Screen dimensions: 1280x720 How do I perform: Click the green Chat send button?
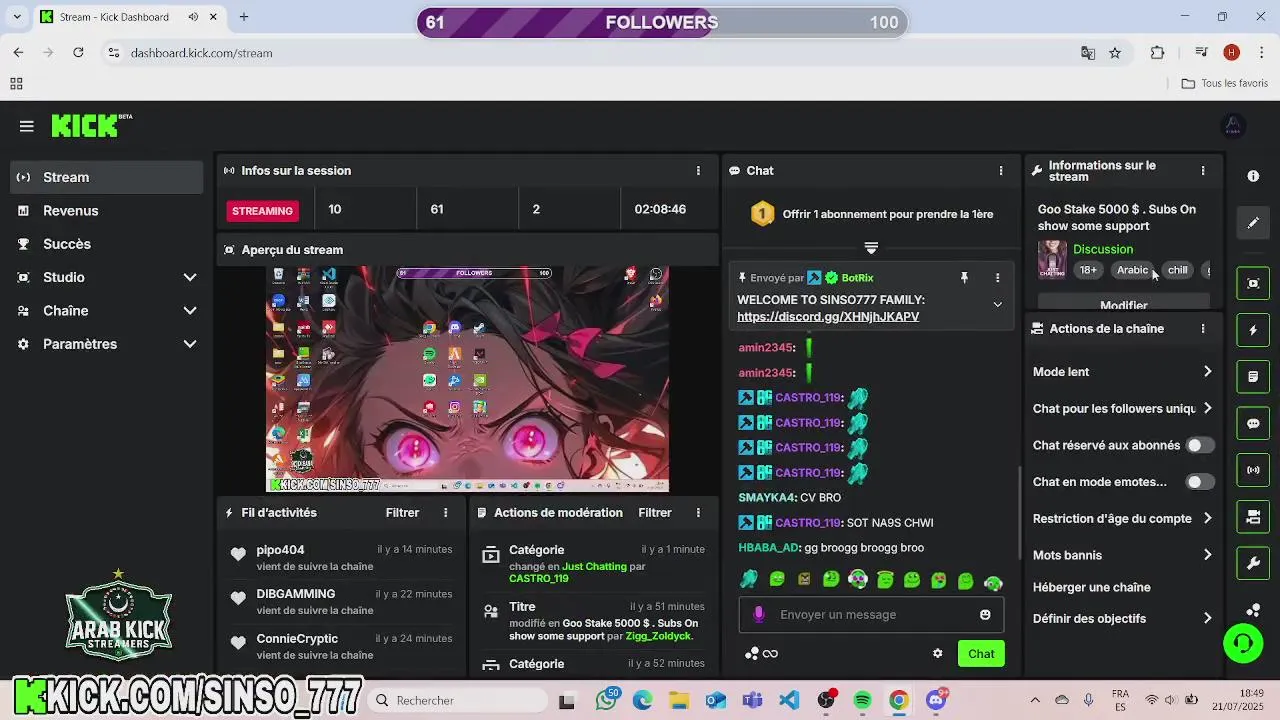pos(981,654)
